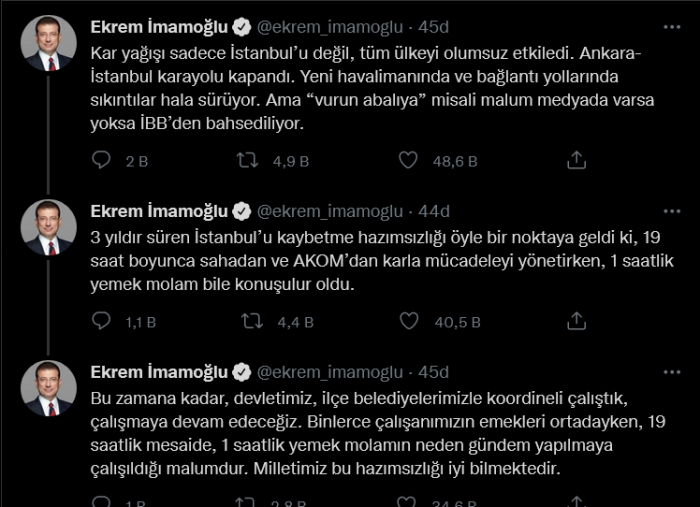Click verified badge on the first tweet

click(241, 25)
